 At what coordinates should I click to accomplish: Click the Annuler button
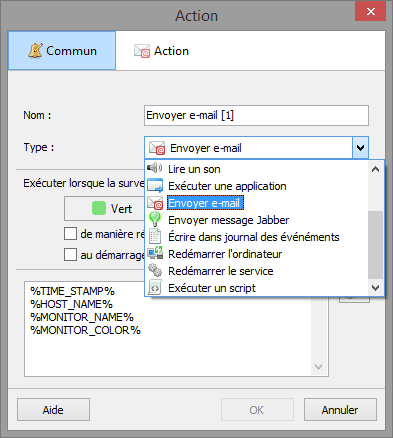coord(340,410)
